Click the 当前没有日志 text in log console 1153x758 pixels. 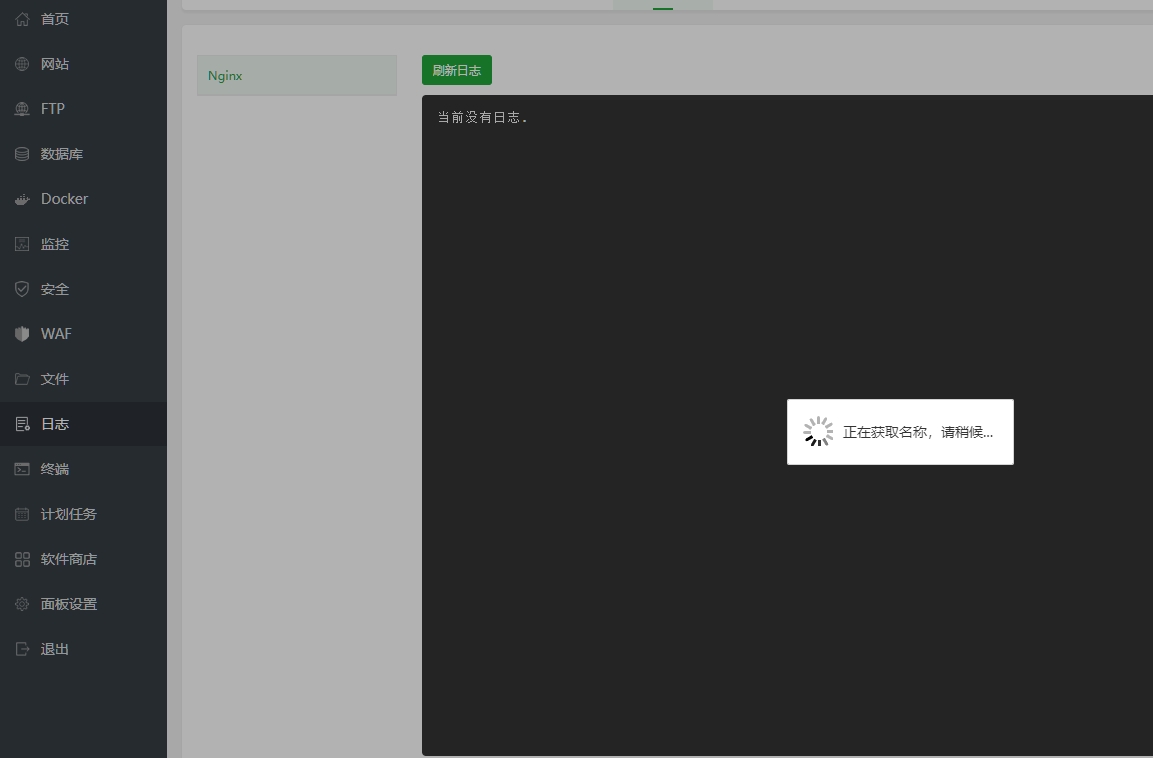click(x=482, y=118)
